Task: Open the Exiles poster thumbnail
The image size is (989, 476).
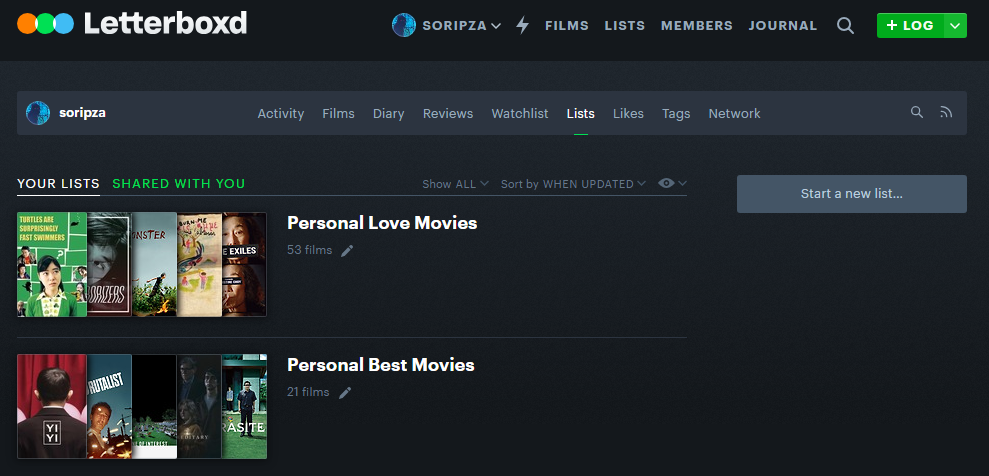Action: [245, 264]
